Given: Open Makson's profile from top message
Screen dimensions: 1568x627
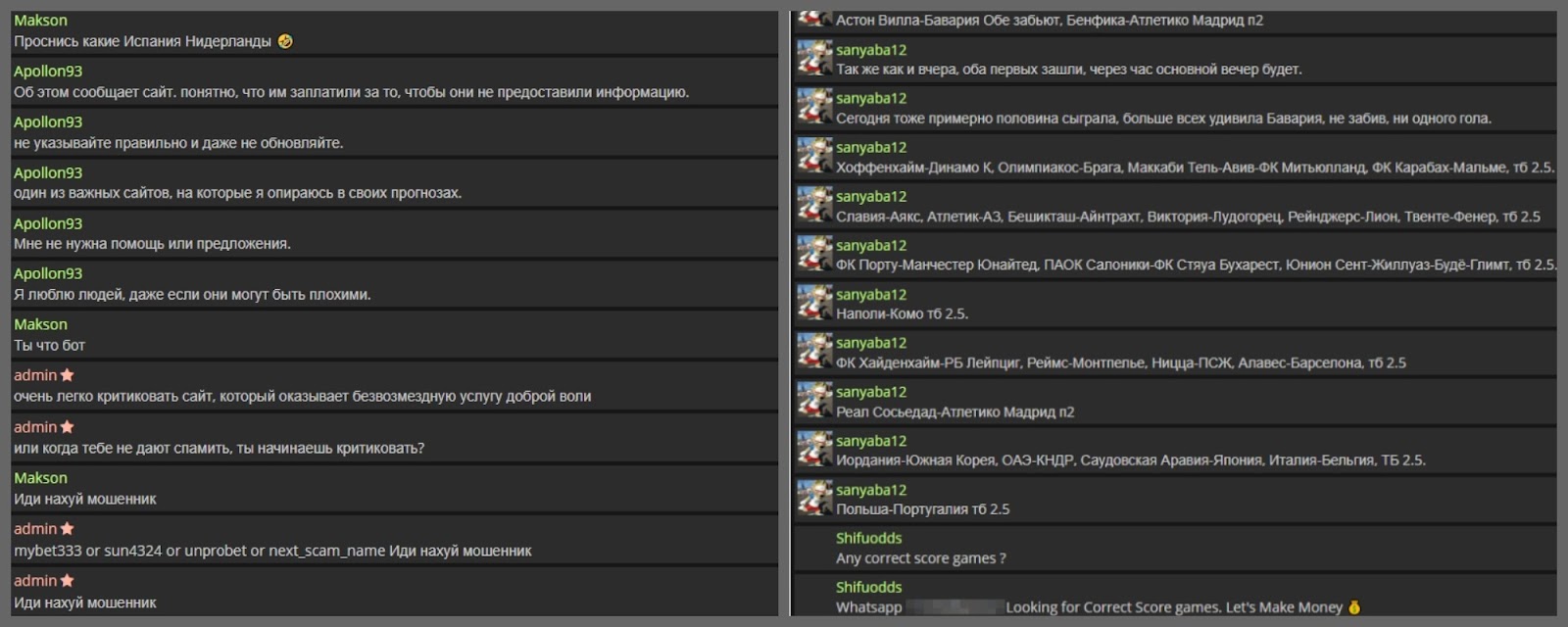Looking at the screenshot, I should tap(40, 20).
